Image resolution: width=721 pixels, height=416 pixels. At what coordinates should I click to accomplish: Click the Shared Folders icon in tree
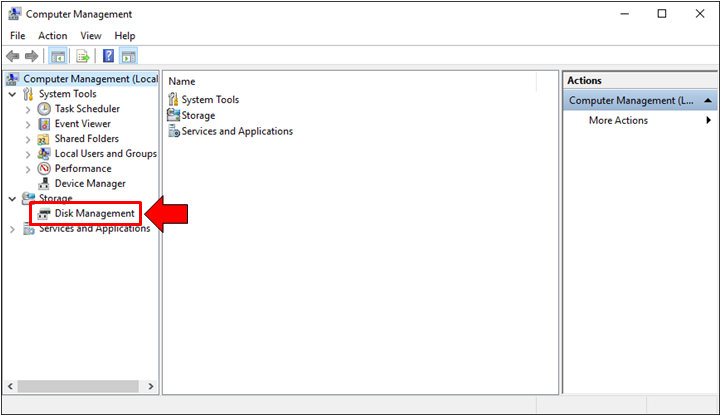[x=43, y=139]
